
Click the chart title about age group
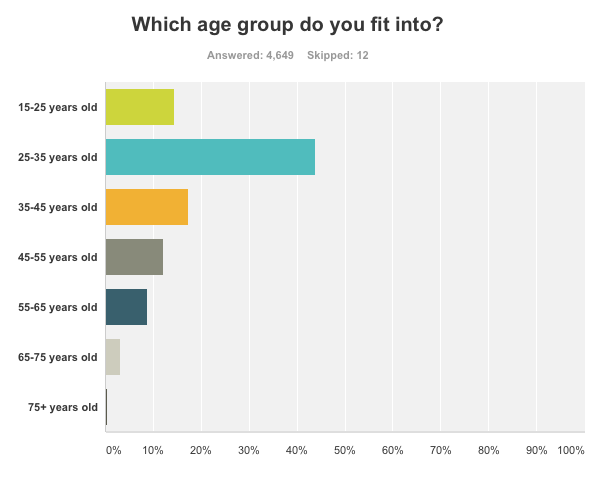[x=288, y=24]
